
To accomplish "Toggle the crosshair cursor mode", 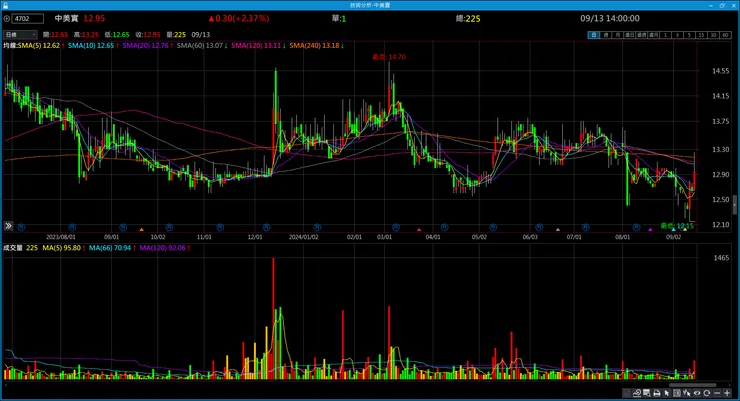I will pyautogui.click(x=687, y=393).
